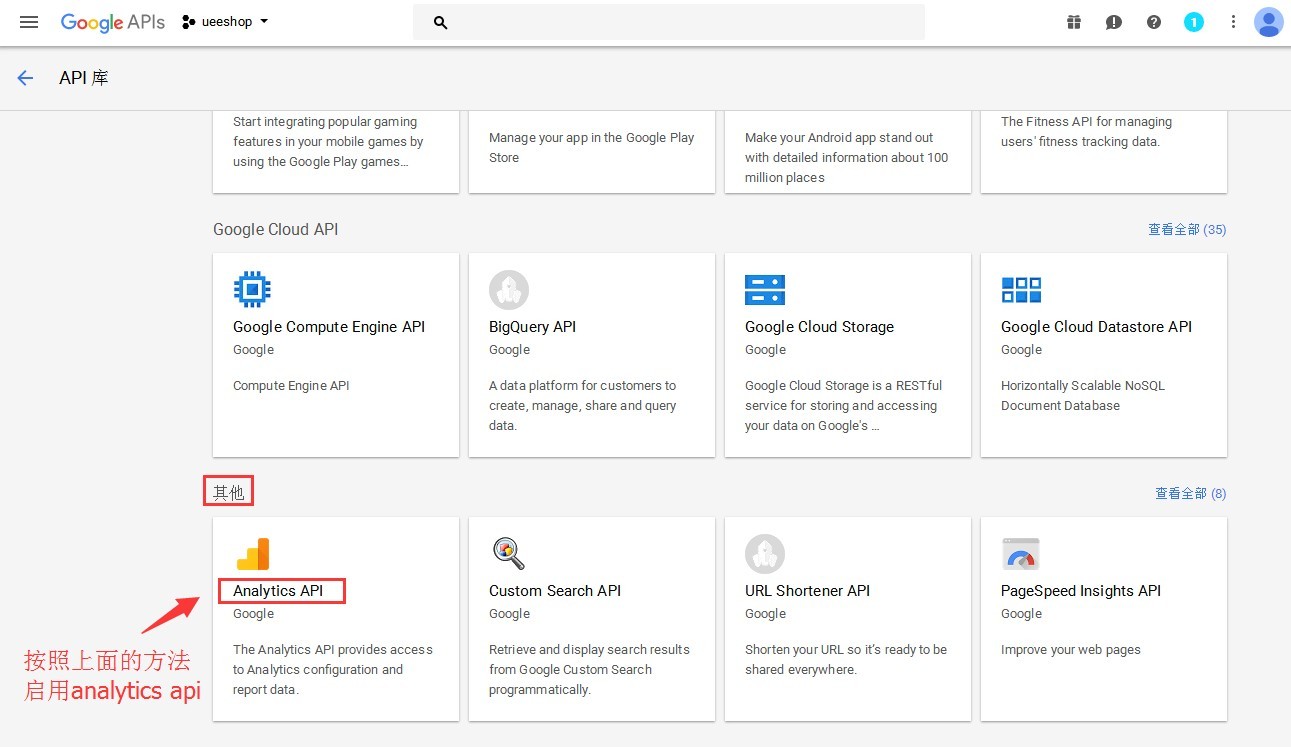This screenshot has width=1291, height=747.
Task: Click 'The Analytics API provides access' description
Action: [x=333, y=670]
